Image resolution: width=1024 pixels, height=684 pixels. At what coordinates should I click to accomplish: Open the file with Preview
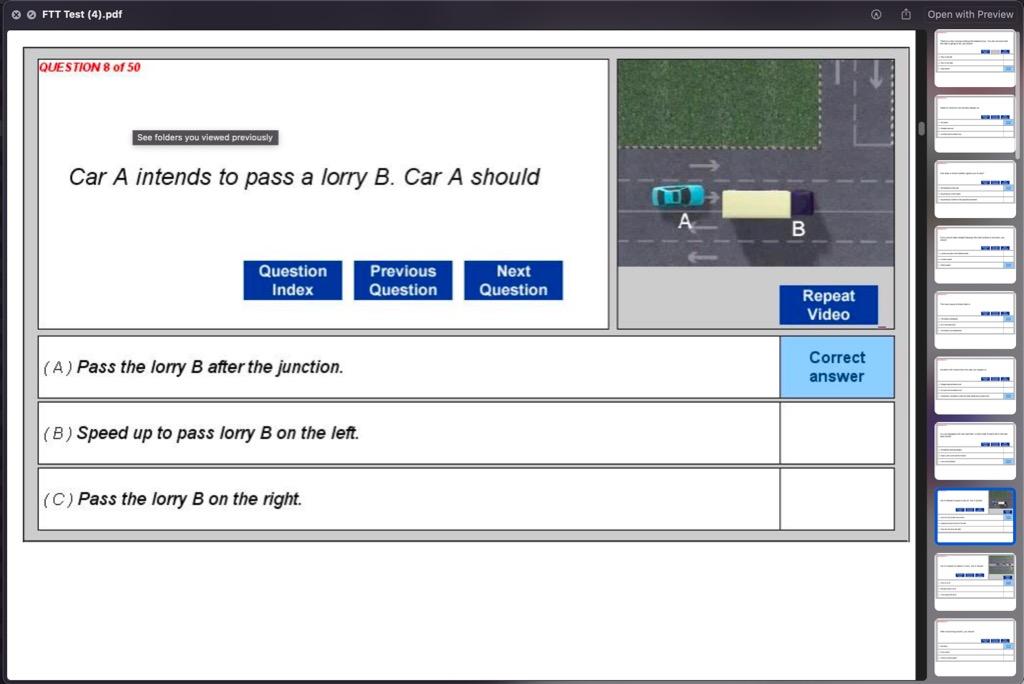[x=969, y=14]
